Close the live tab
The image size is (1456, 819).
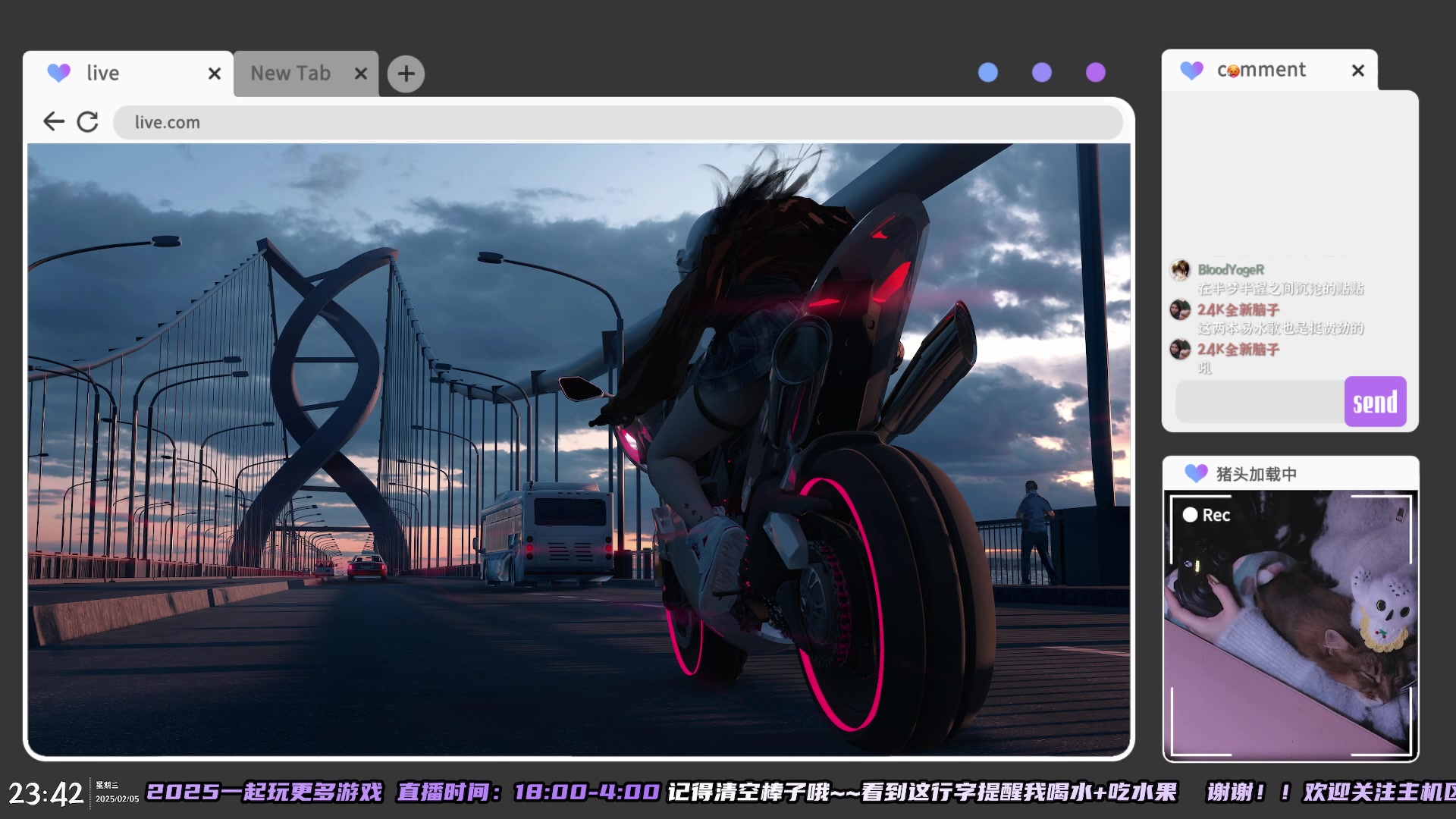[215, 74]
